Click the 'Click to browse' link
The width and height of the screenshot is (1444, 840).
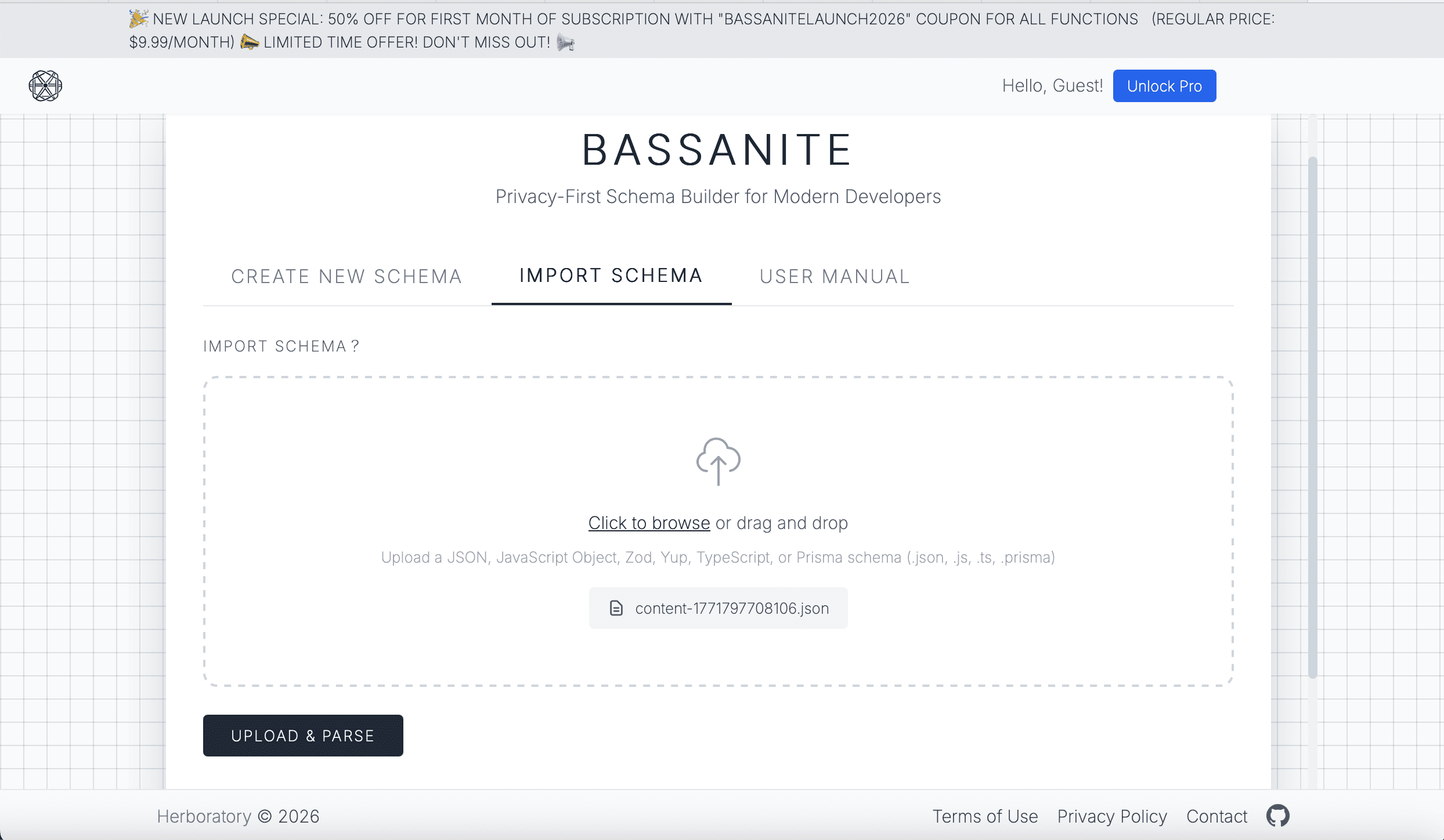(x=649, y=523)
